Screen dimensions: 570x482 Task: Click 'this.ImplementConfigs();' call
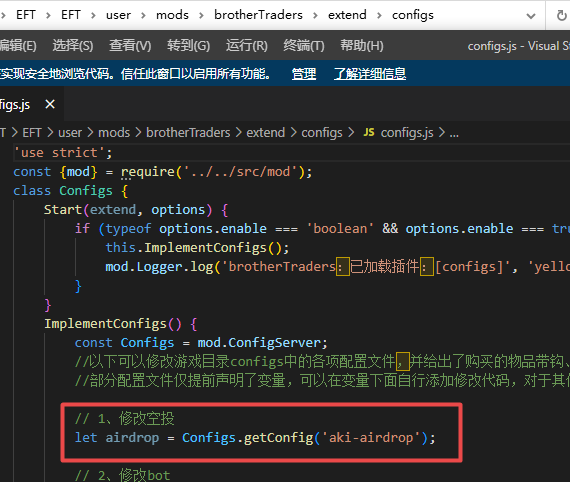(x=197, y=248)
